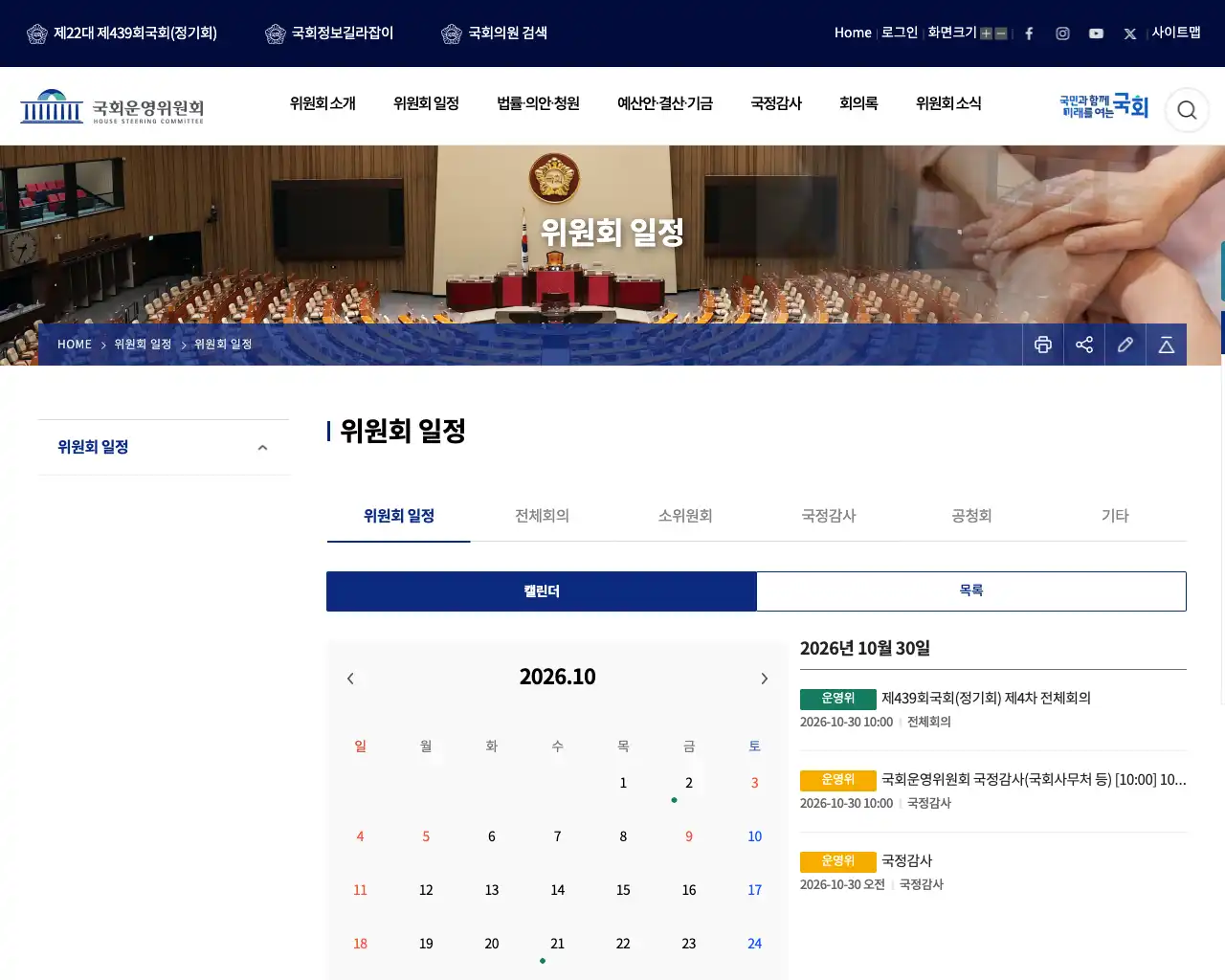Open the 법률·의안·청원 main menu
Image resolution: width=1225 pixels, height=980 pixels.
click(538, 103)
